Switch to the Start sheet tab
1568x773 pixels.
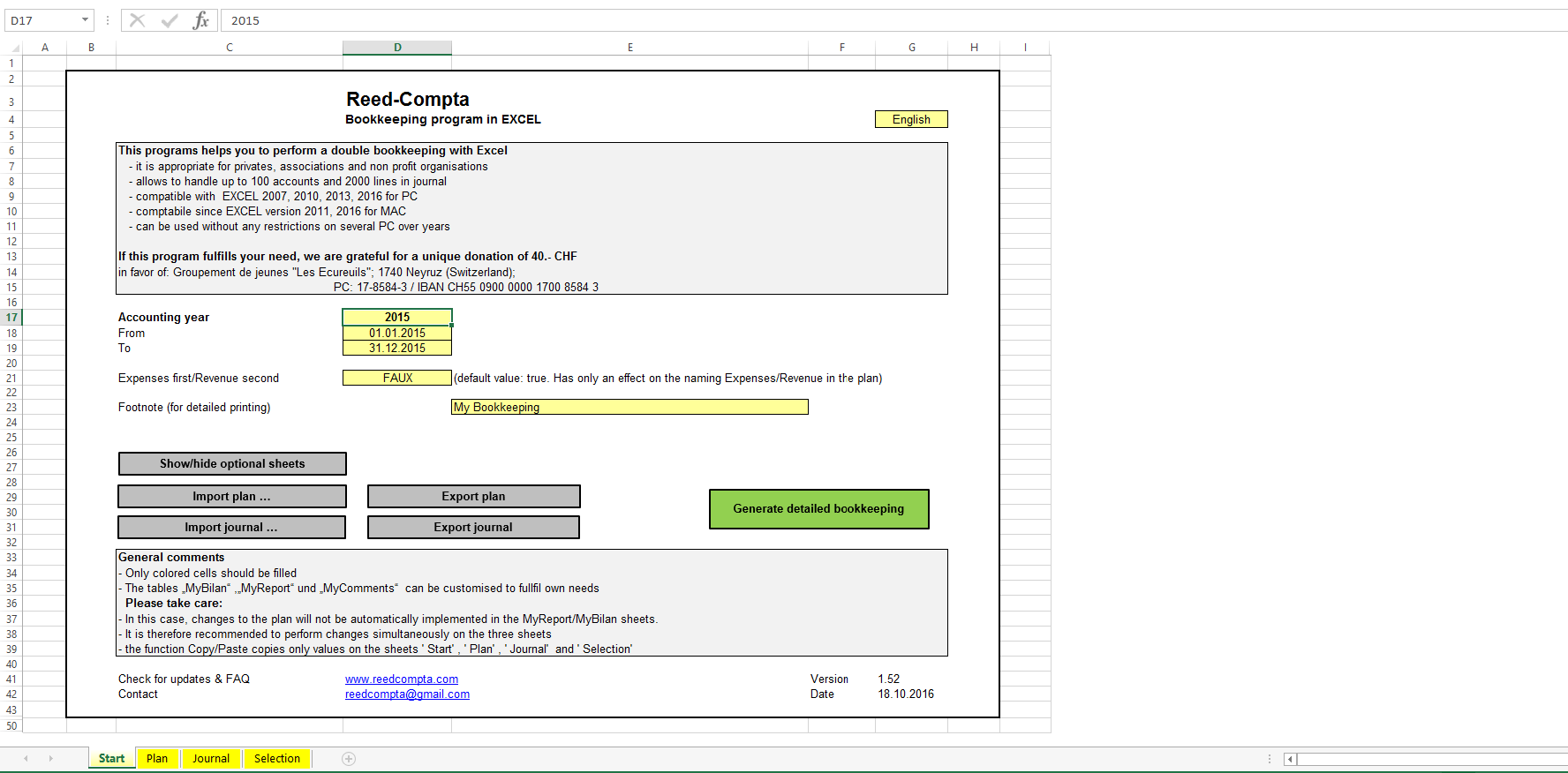coord(112,759)
